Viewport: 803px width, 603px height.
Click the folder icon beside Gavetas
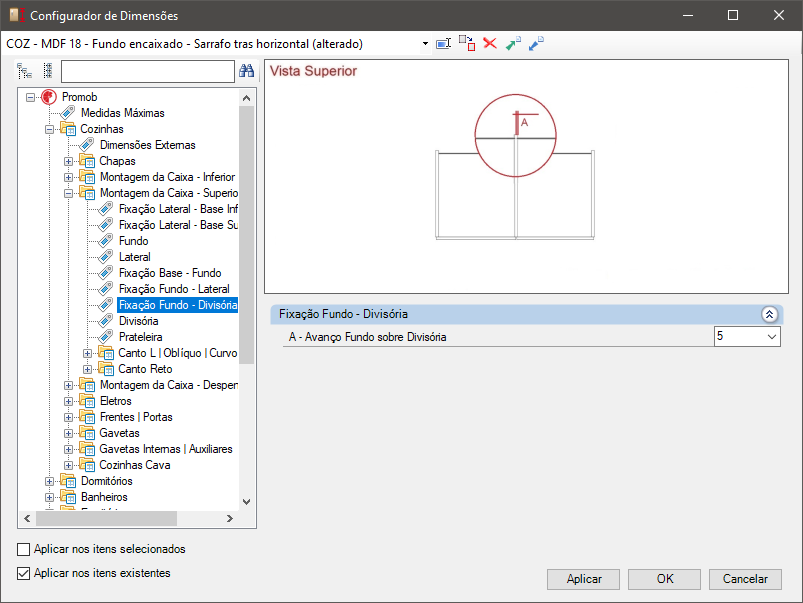(x=87, y=433)
